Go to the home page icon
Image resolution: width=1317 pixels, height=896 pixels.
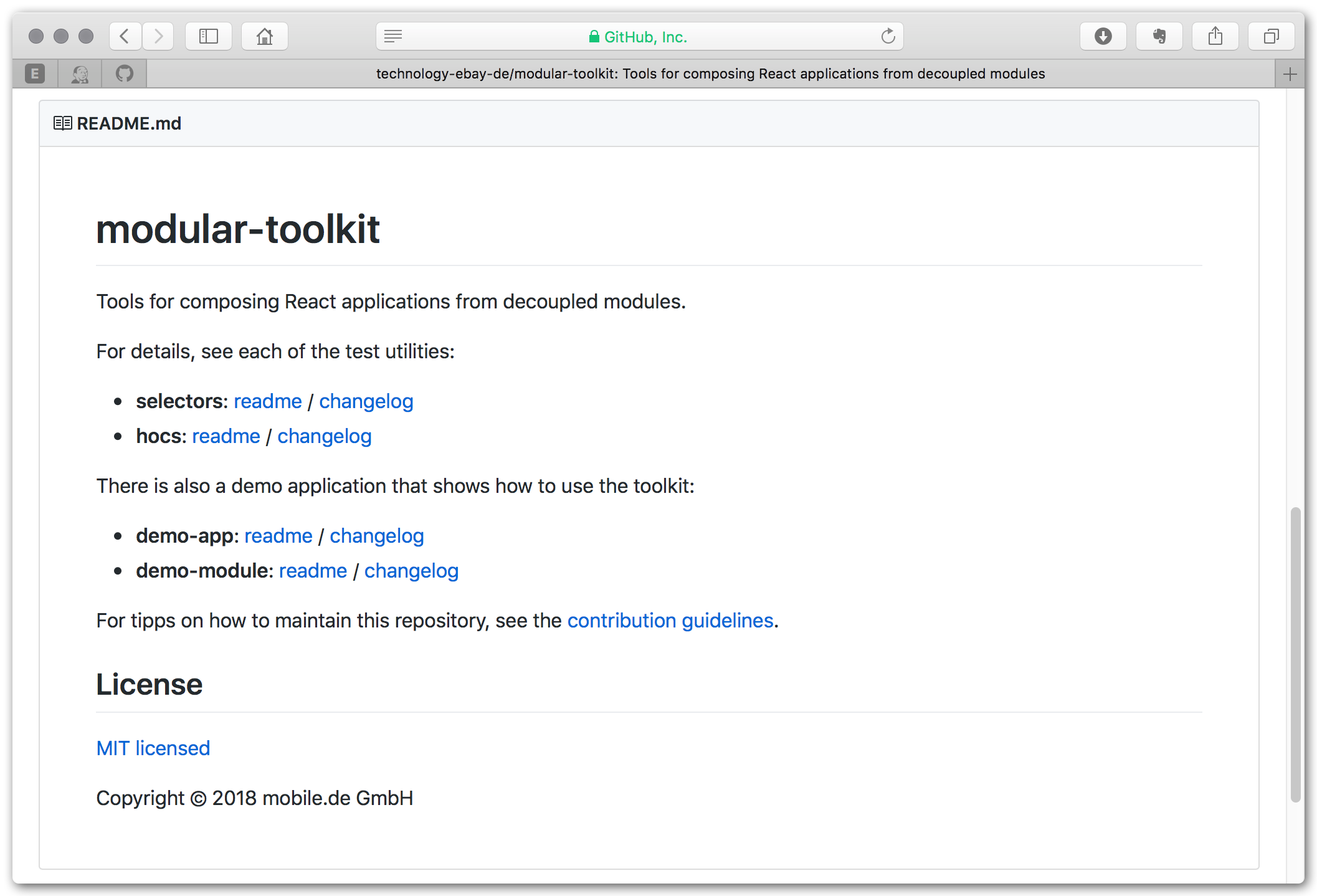pos(265,36)
